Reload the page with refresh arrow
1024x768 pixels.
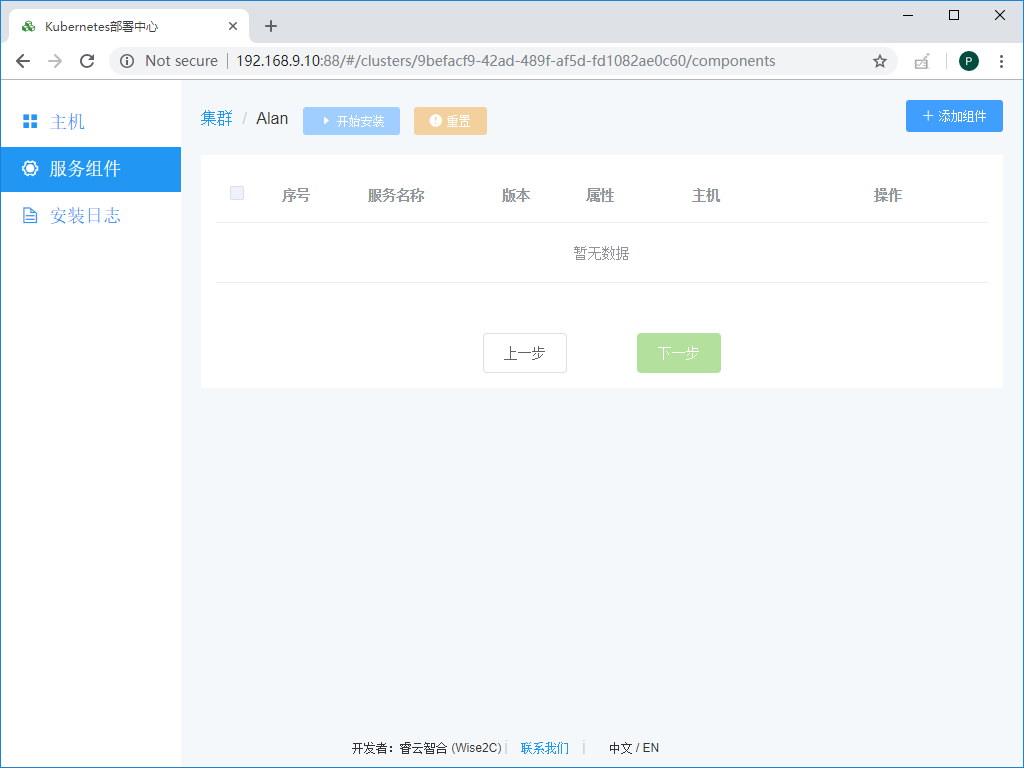click(x=87, y=60)
